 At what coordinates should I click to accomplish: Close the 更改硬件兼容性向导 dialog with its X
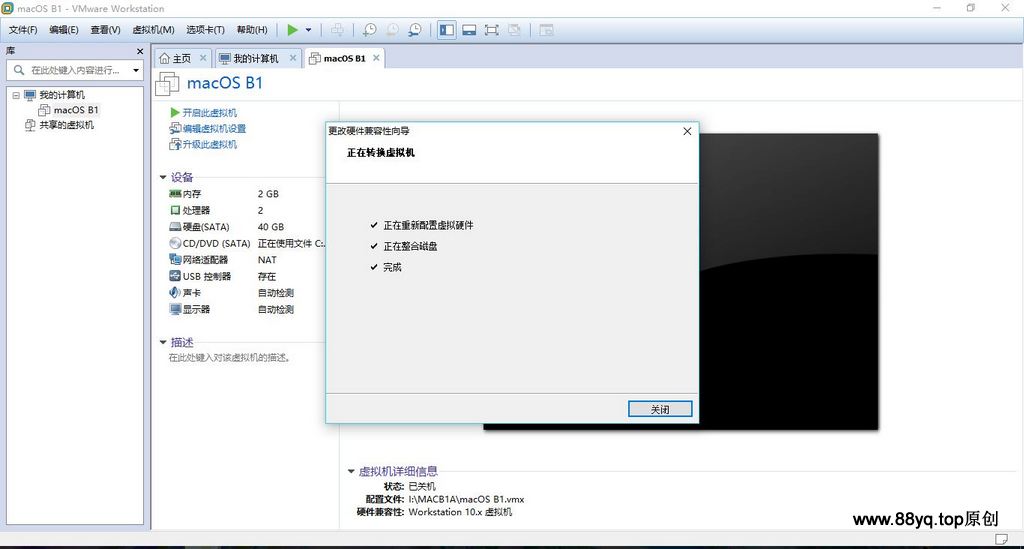(687, 131)
